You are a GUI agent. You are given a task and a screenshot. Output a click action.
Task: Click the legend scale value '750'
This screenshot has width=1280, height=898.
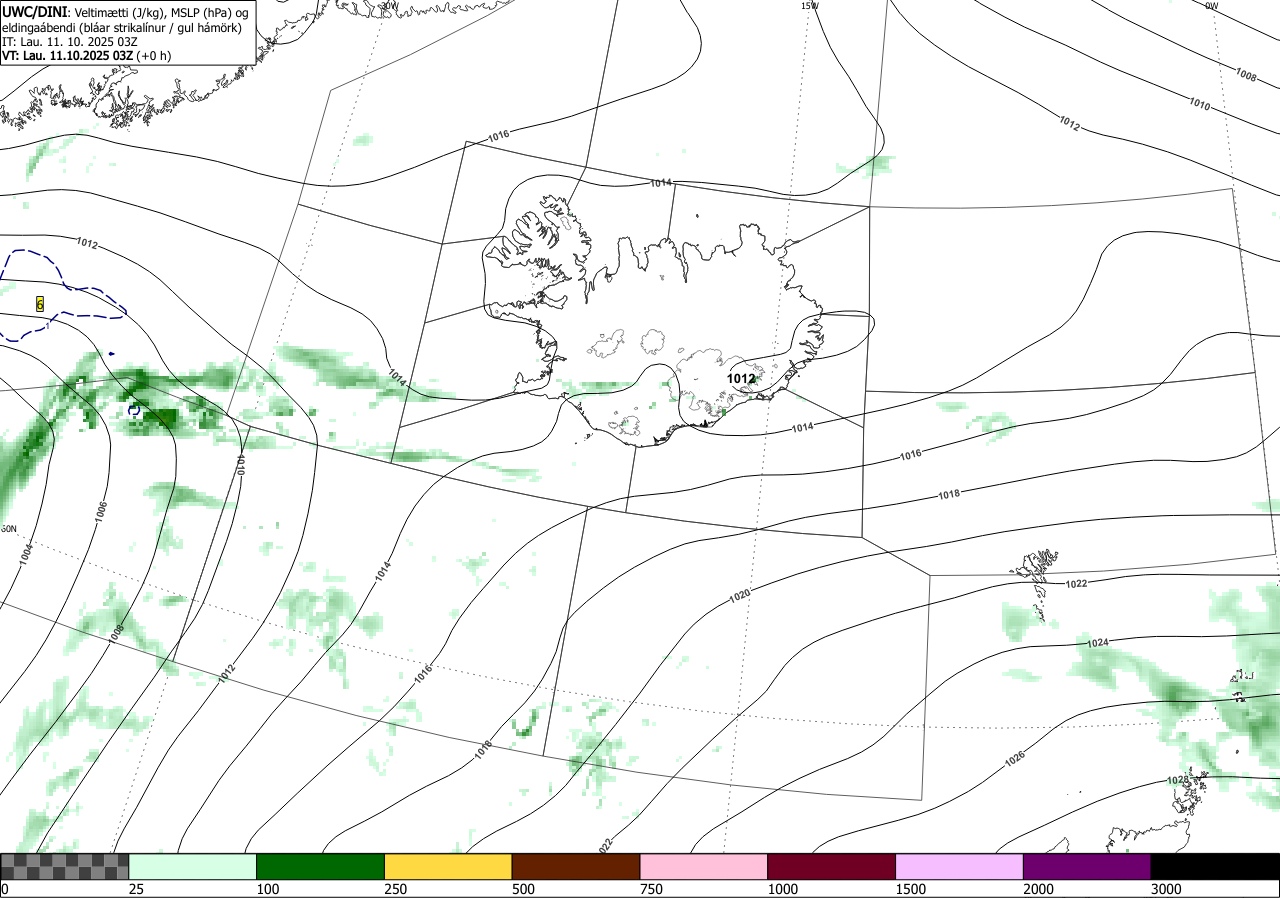pyautogui.click(x=651, y=889)
